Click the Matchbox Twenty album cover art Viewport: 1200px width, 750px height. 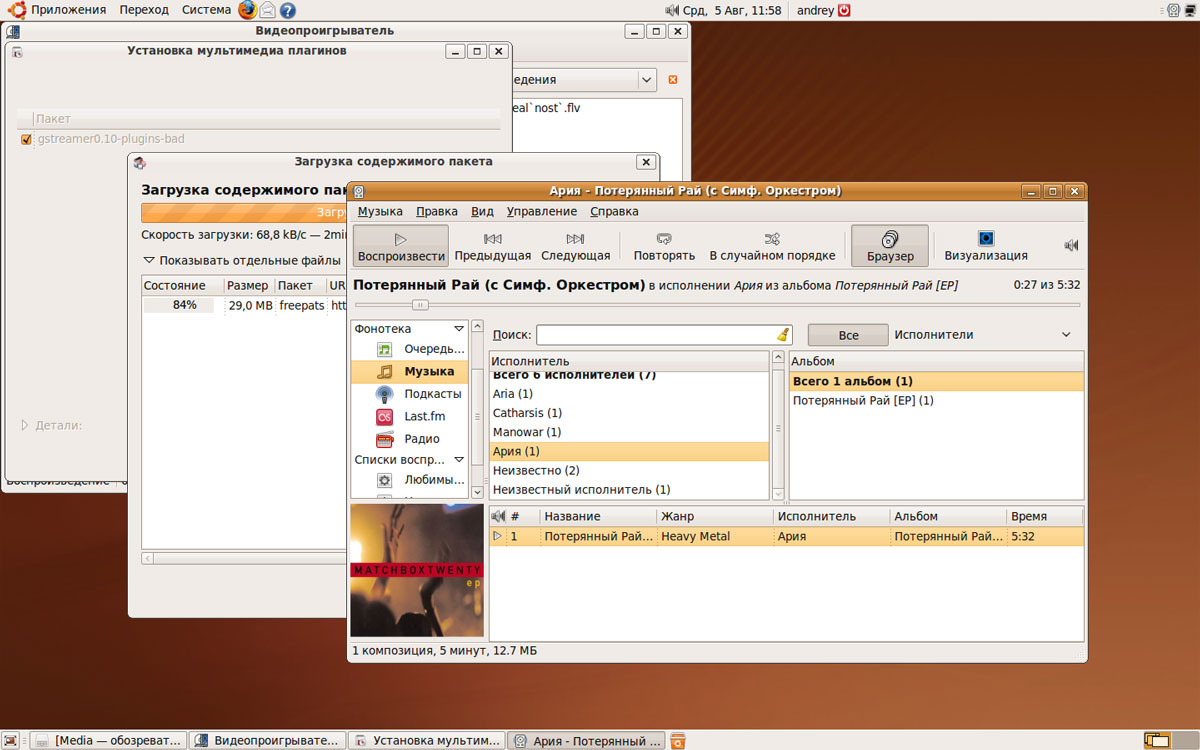coord(417,570)
